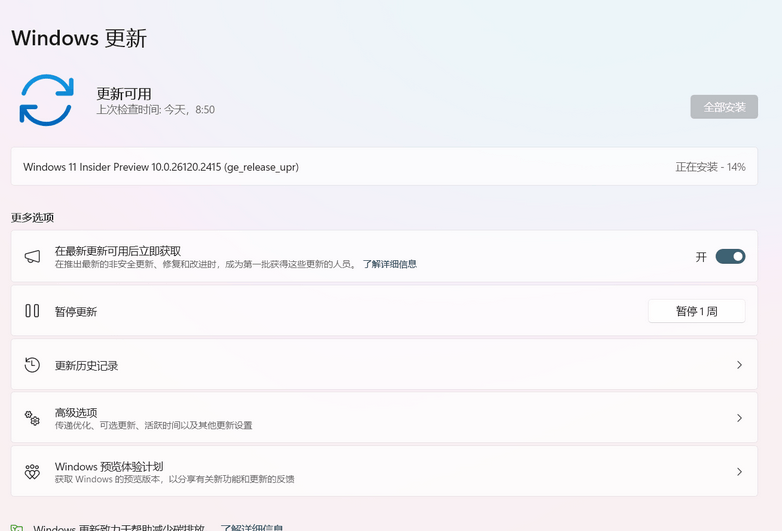Image resolution: width=782 pixels, height=531 pixels.
Task: Click the Windows Insider Program hearts icon
Action: click(32, 472)
